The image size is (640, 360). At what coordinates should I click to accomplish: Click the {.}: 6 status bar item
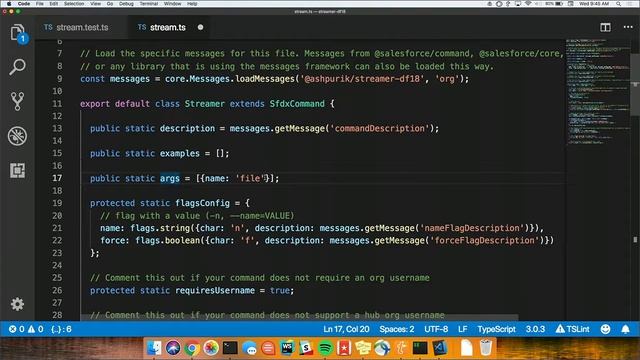click(x=61, y=329)
